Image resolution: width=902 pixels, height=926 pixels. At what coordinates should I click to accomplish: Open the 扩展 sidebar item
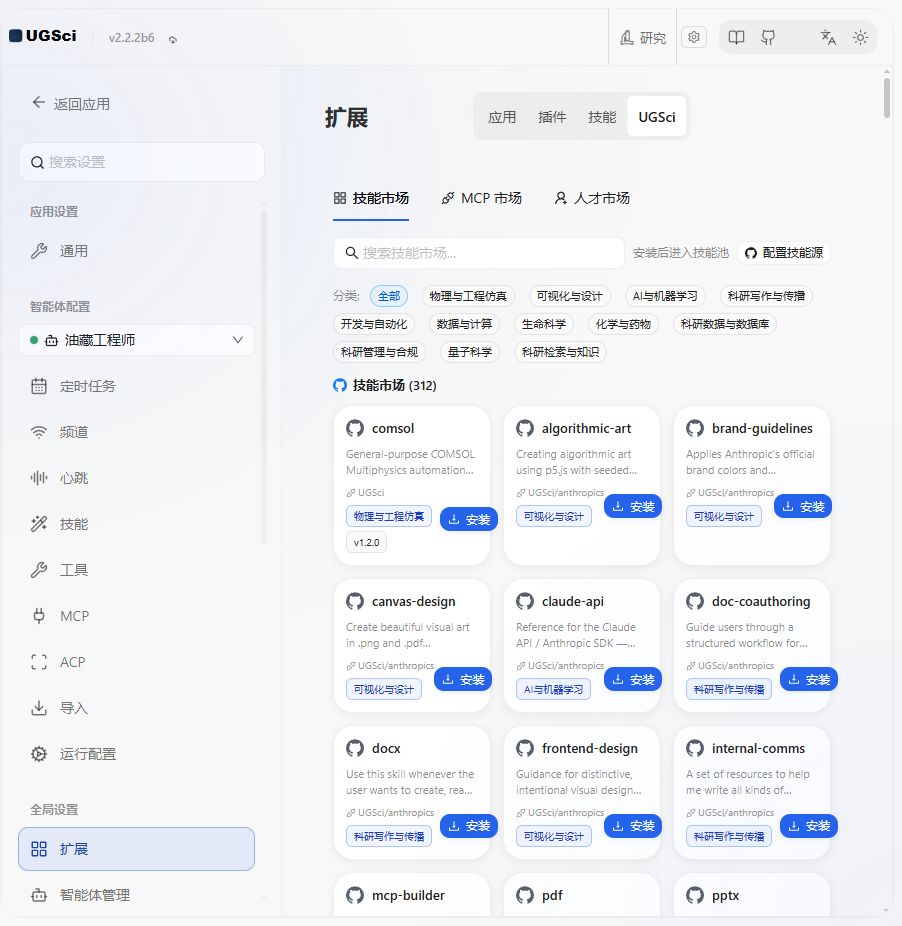pyautogui.click(x=136, y=849)
